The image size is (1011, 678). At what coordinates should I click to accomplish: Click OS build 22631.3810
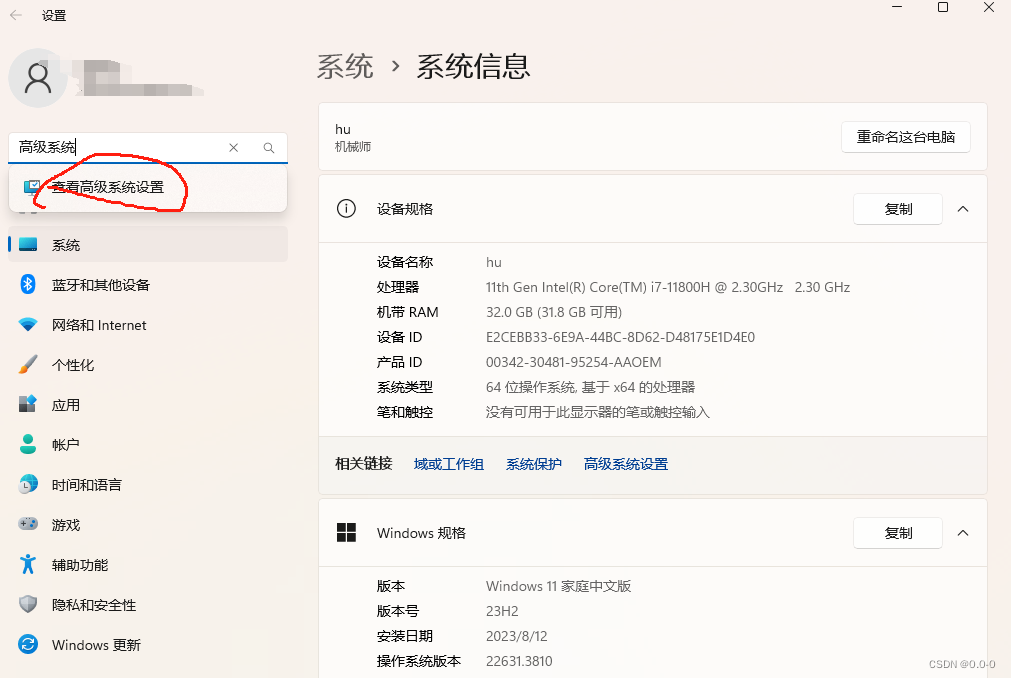[518, 661]
